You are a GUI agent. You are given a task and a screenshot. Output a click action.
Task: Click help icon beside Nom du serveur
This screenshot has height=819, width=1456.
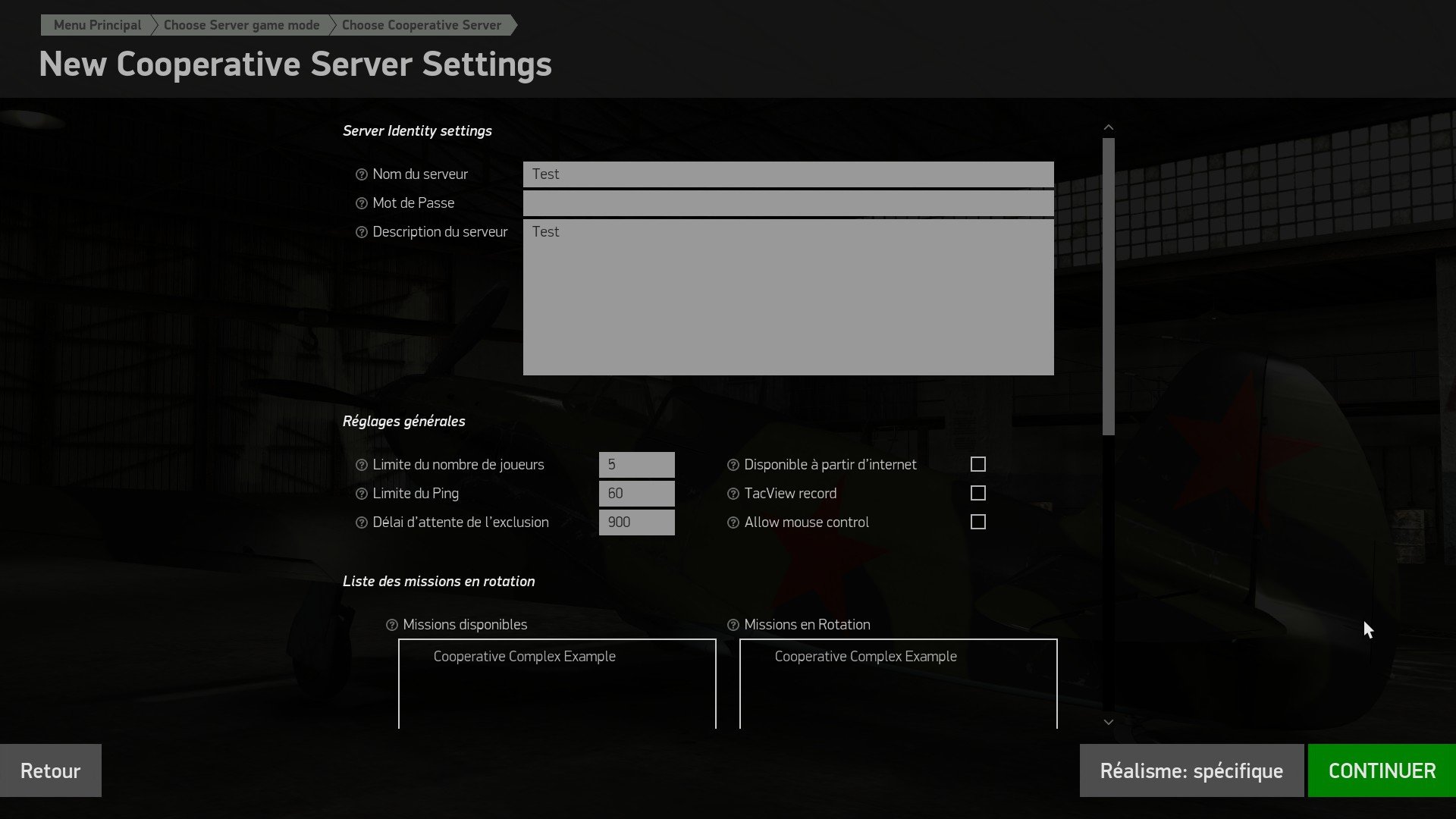click(362, 174)
